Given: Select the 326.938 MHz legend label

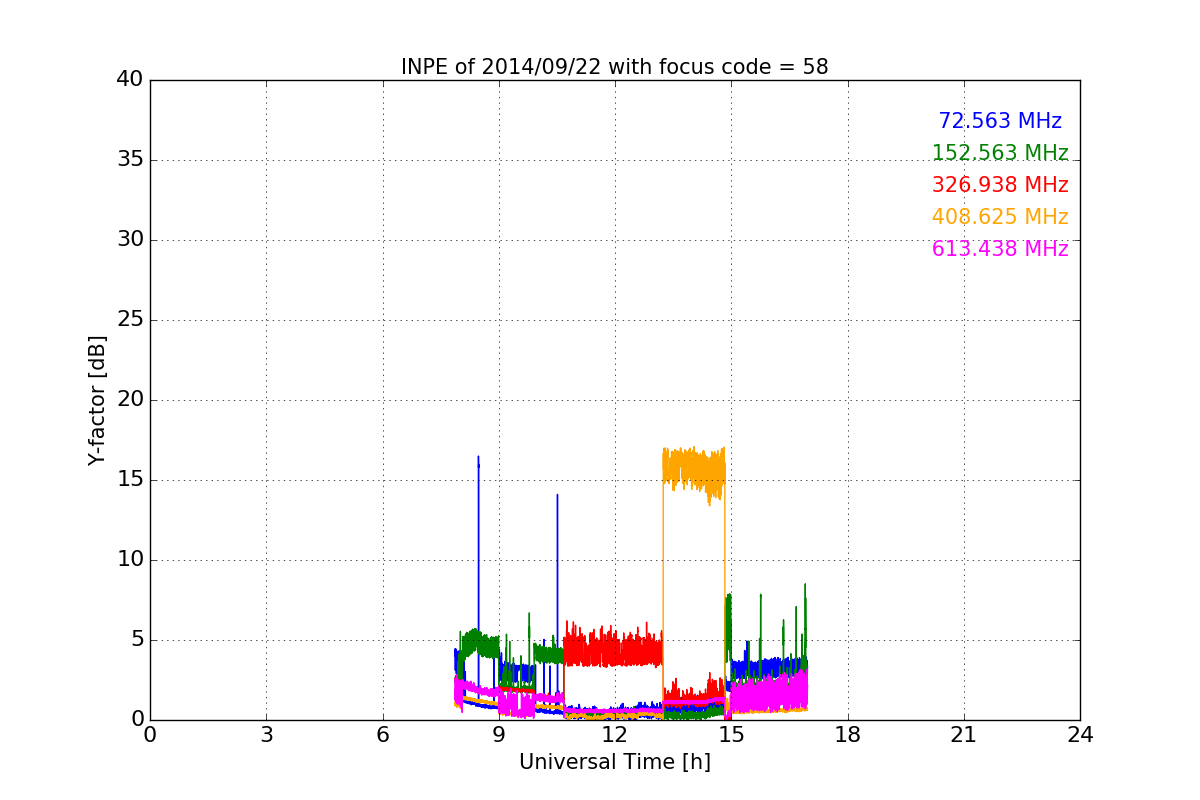Looking at the screenshot, I should click(x=1000, y=185).
